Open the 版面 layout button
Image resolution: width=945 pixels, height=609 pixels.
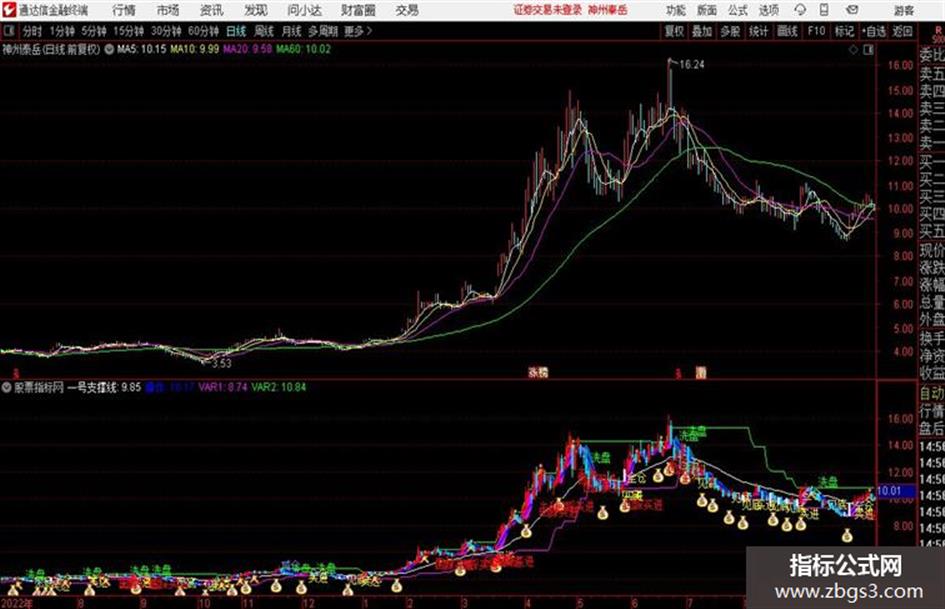coord(707,10)
